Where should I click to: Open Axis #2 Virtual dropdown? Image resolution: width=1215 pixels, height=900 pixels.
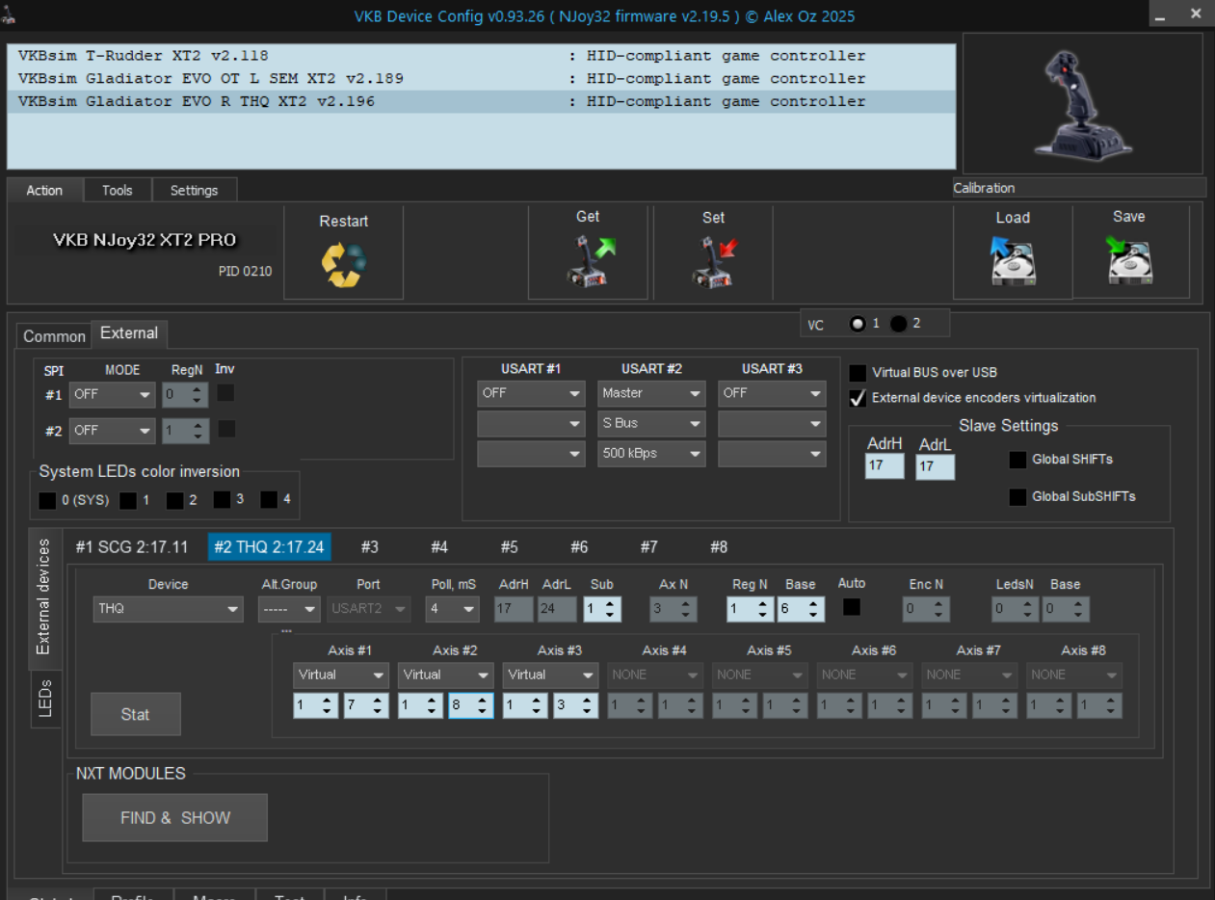pos(446,675)
